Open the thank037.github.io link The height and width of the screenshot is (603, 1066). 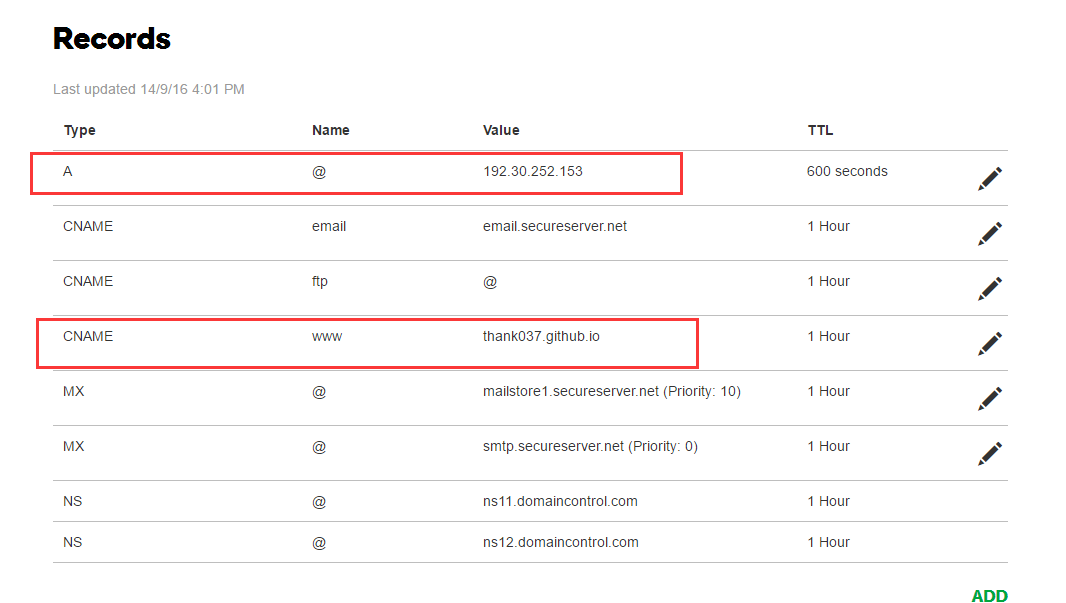[x=542, y=336]
